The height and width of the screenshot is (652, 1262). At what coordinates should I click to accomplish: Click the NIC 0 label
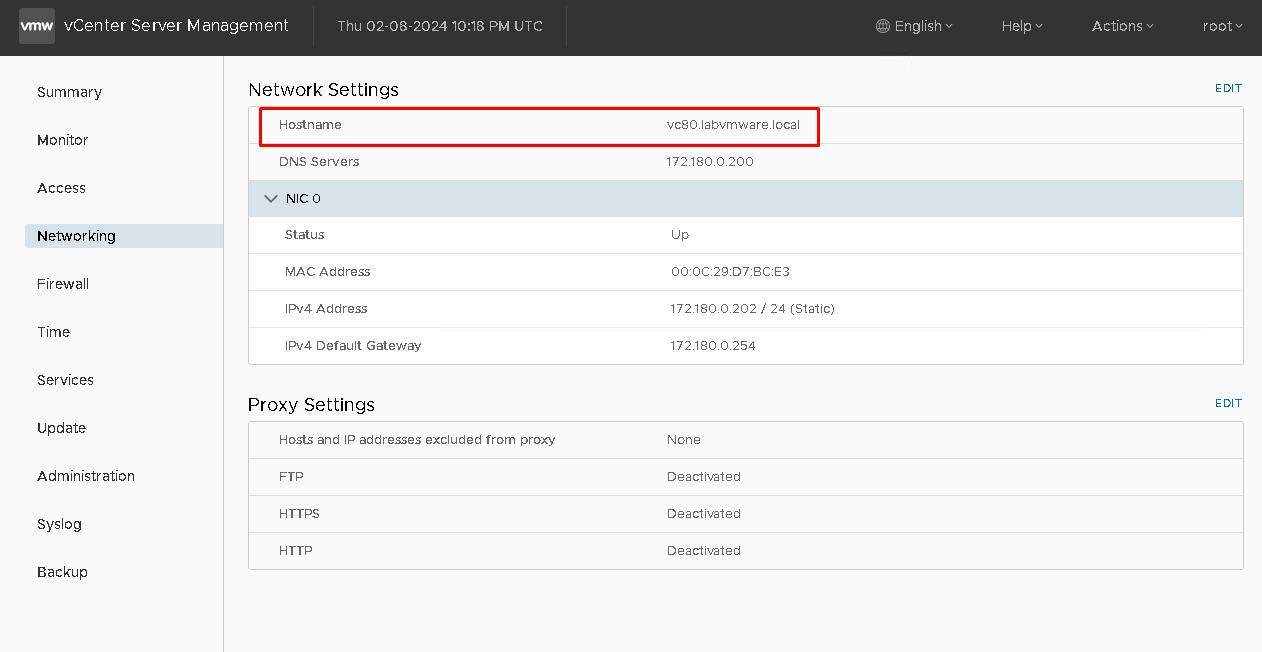(303, 199)
